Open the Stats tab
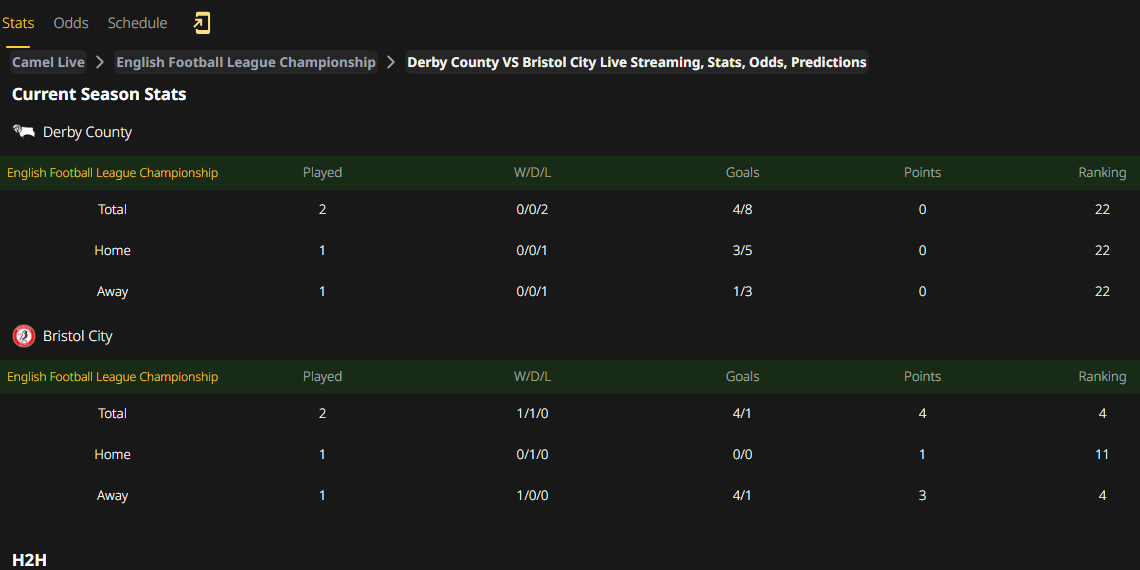The image size is (1140, 570). pyautogui.click(x=18, y=23)
